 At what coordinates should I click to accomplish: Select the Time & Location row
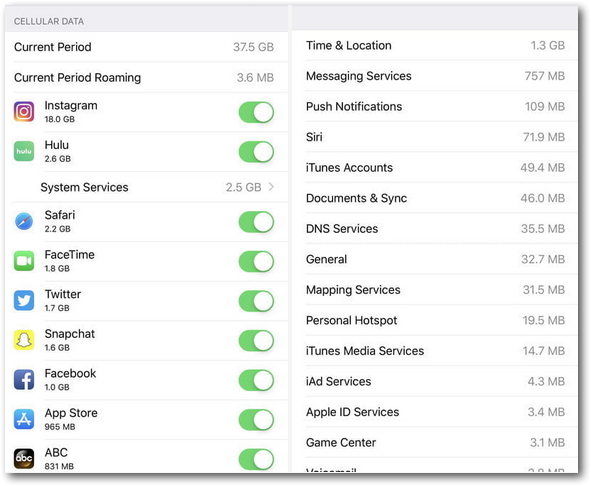435,45
